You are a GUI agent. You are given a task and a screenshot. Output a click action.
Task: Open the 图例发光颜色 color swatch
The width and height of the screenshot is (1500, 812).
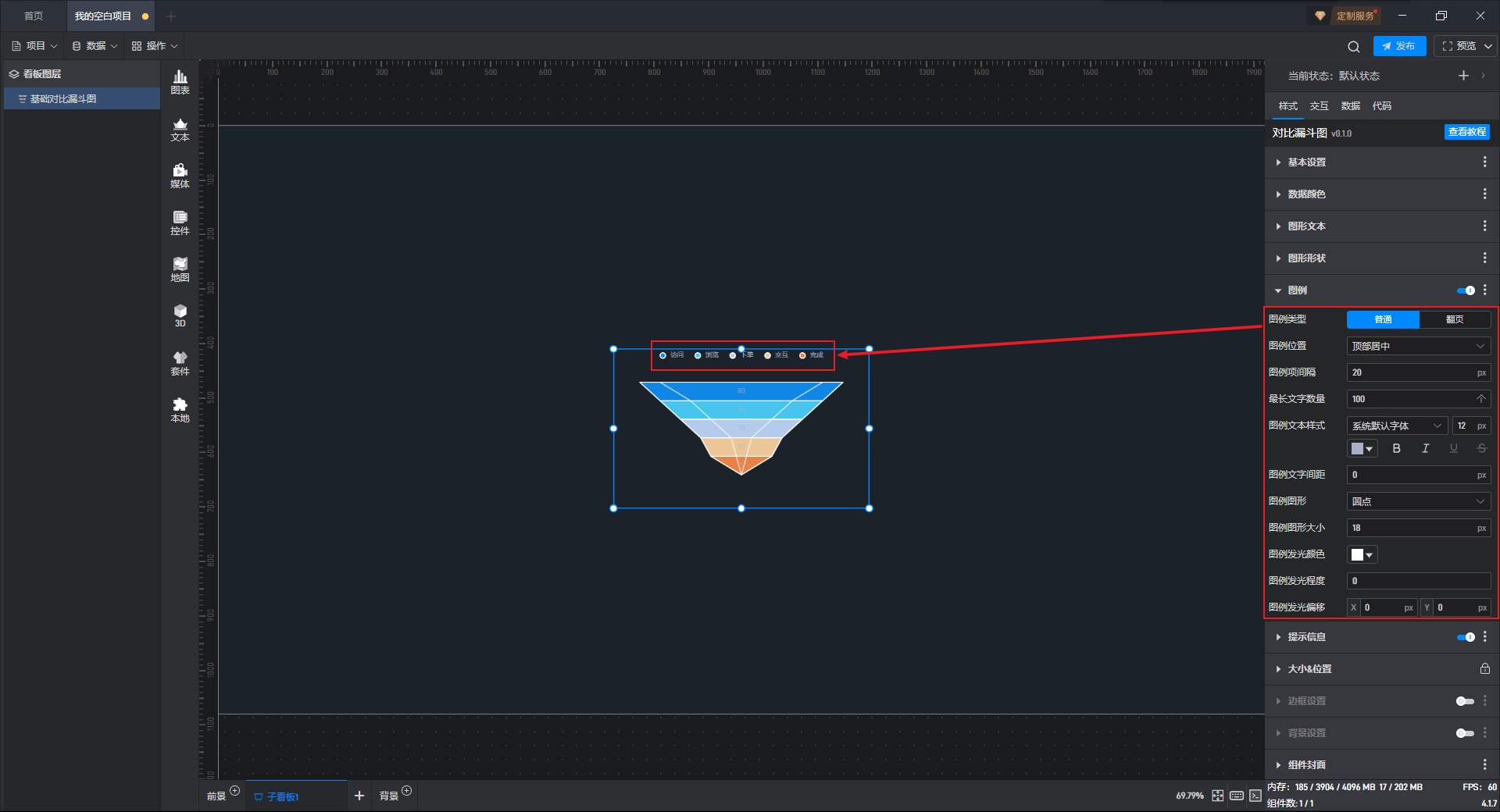point(1362,554)
